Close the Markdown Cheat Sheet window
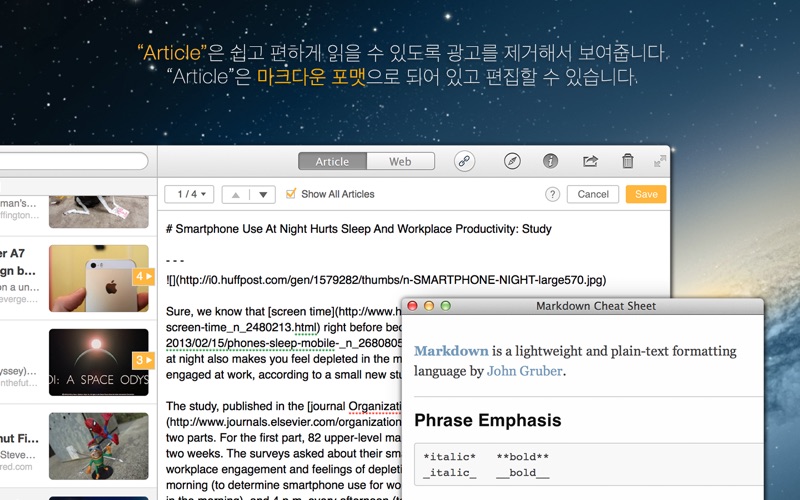Screen dimensions: 800x500 [412, 306]
